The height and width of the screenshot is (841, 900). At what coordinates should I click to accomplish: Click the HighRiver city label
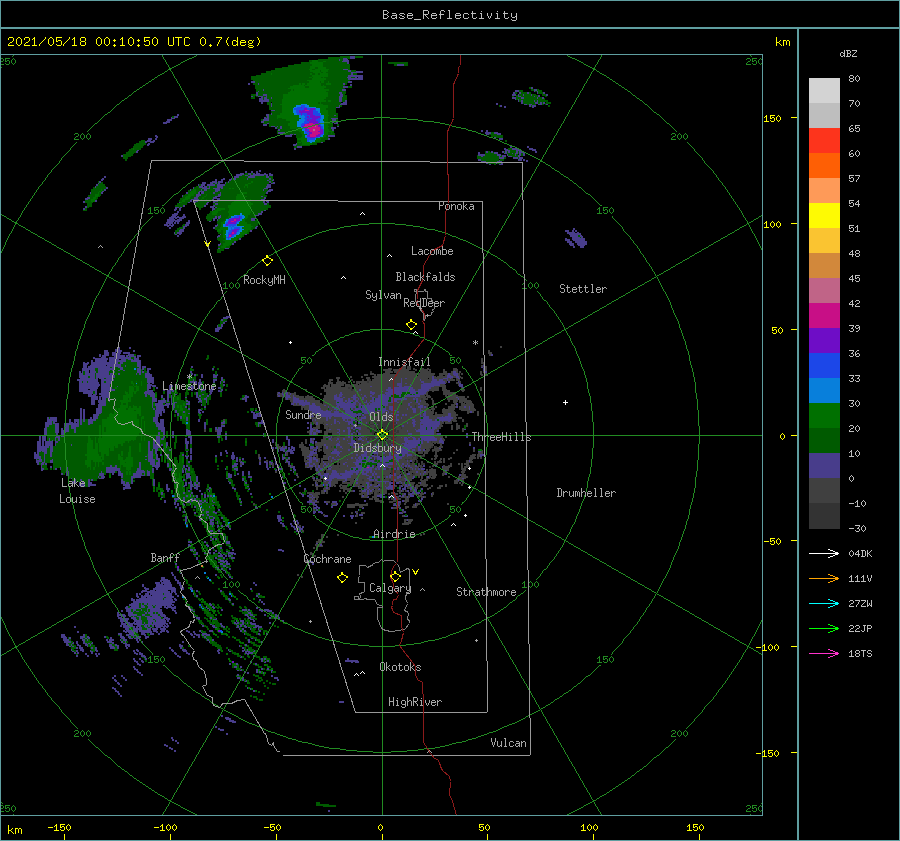pyautogui.click(x=415, y=702)
